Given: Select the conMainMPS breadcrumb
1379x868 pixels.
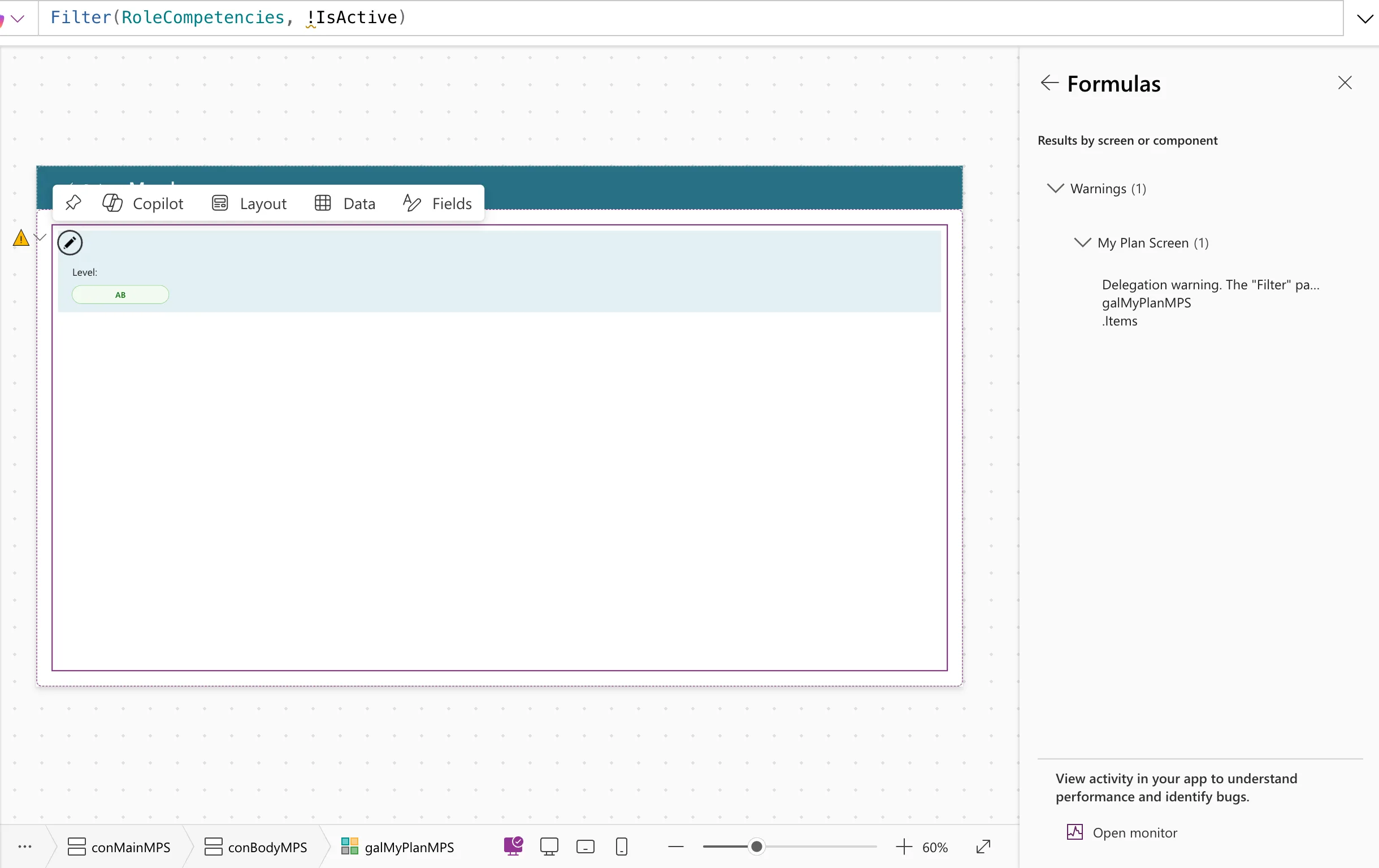Looking at the screenshot, I should [x=119, y=847].
